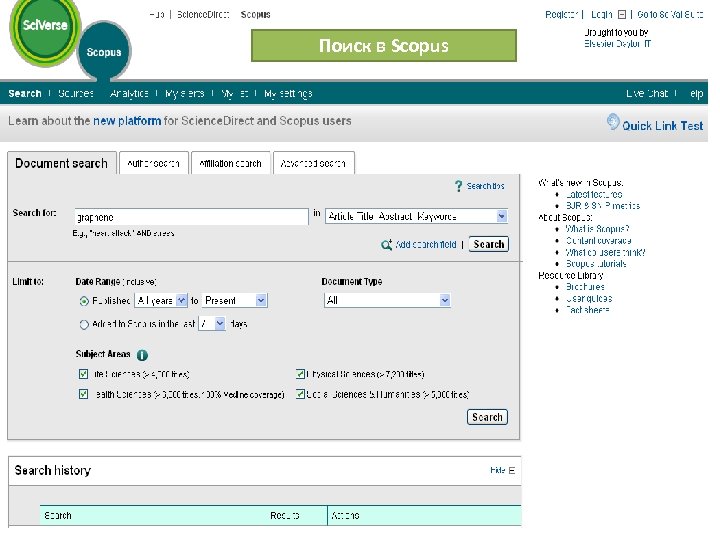Open the Sources menu item
The height and width of the screenshot is (540, 720).
76,94
